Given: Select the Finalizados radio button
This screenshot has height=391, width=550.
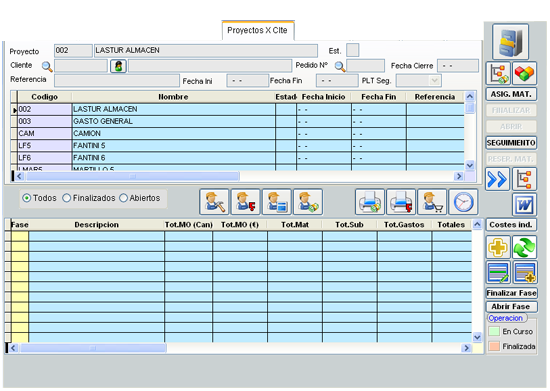Looking at the screenshot, I should [x=66, y=198].
